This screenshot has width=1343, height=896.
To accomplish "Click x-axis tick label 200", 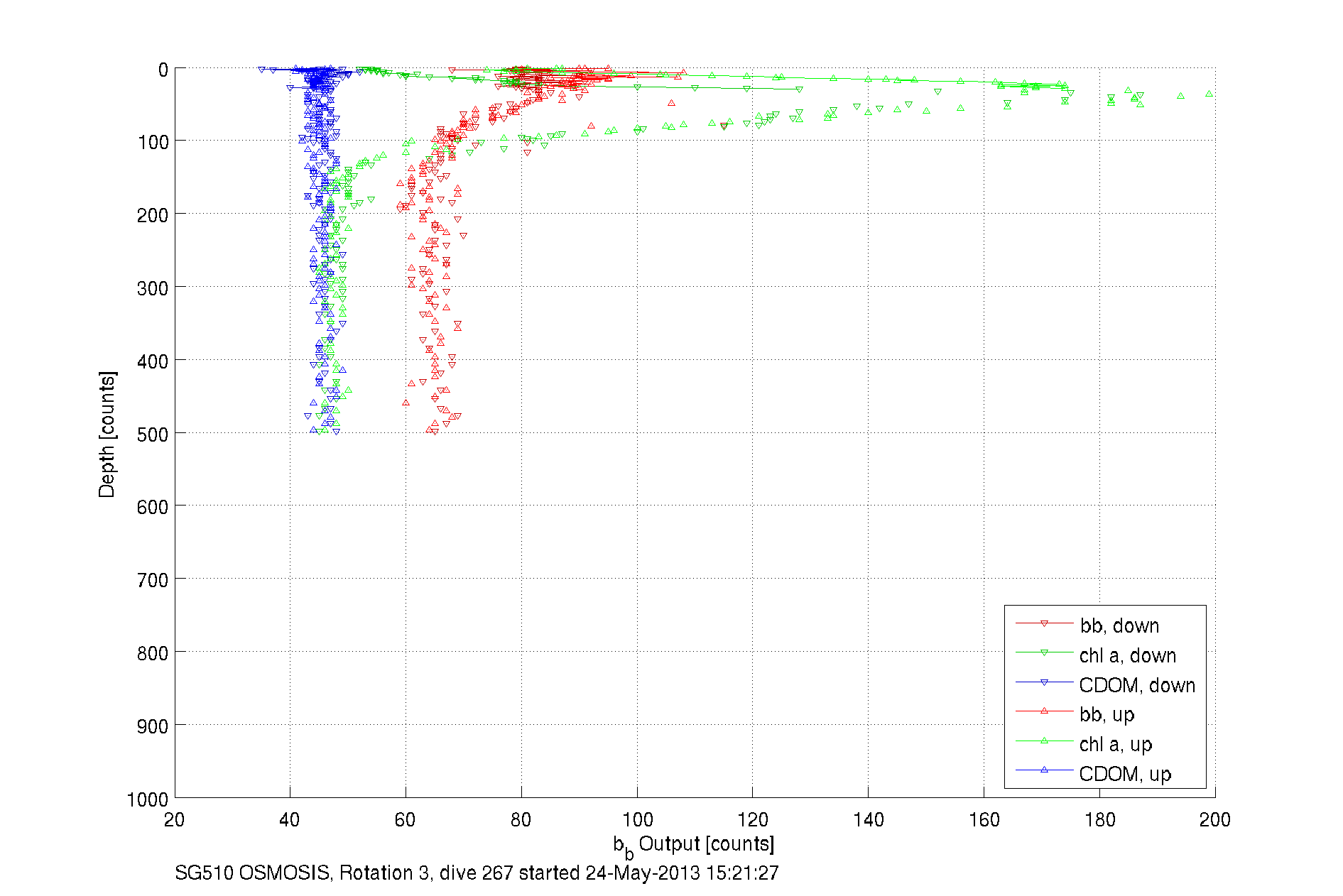I will pyautogui.click(x=1215, y=820).
